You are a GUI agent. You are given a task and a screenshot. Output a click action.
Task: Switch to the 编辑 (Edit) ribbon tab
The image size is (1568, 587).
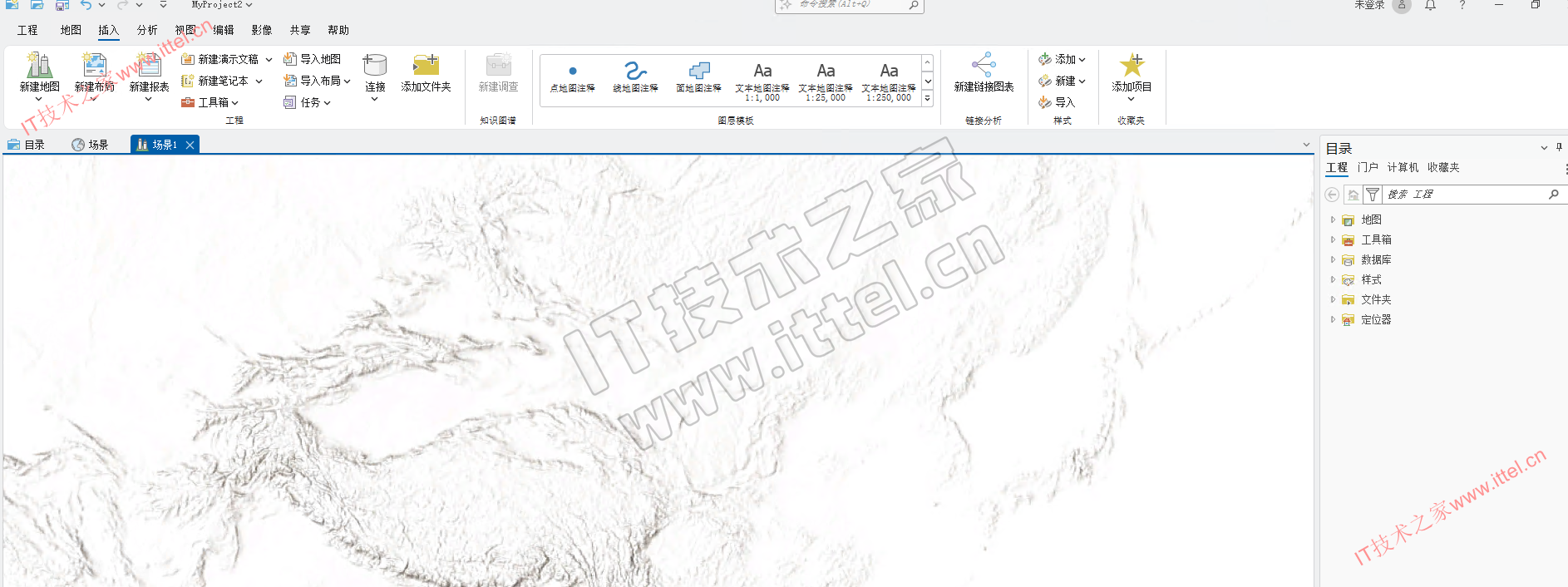[224, 30]
